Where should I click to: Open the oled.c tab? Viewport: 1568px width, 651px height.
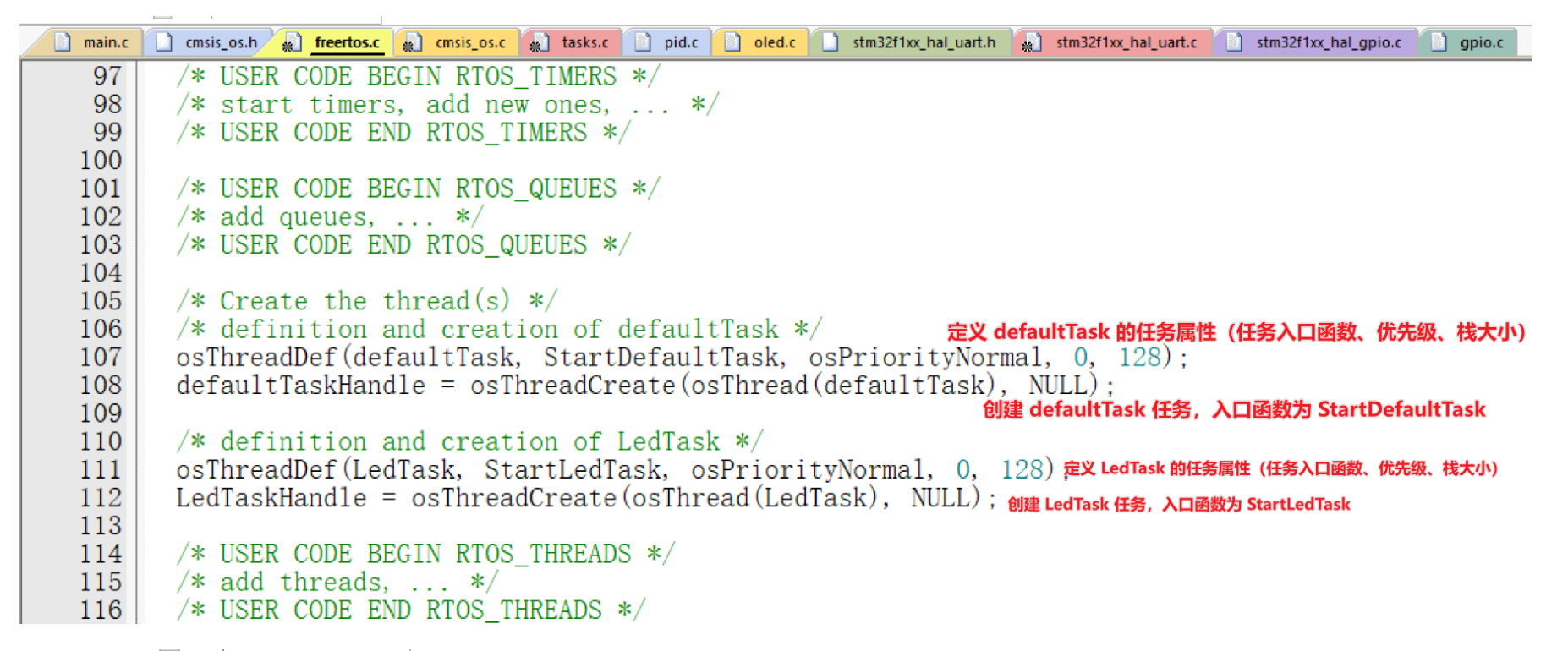point(761,42)
